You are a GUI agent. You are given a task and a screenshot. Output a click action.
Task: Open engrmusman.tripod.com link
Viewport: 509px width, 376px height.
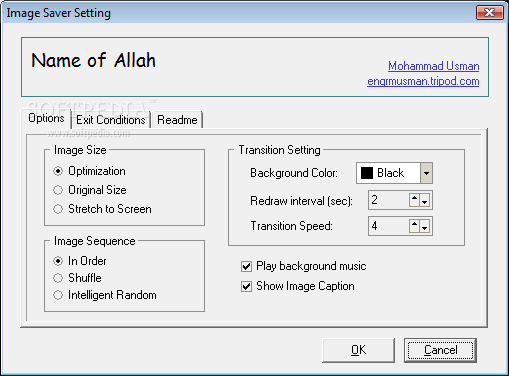click(423, 81)
